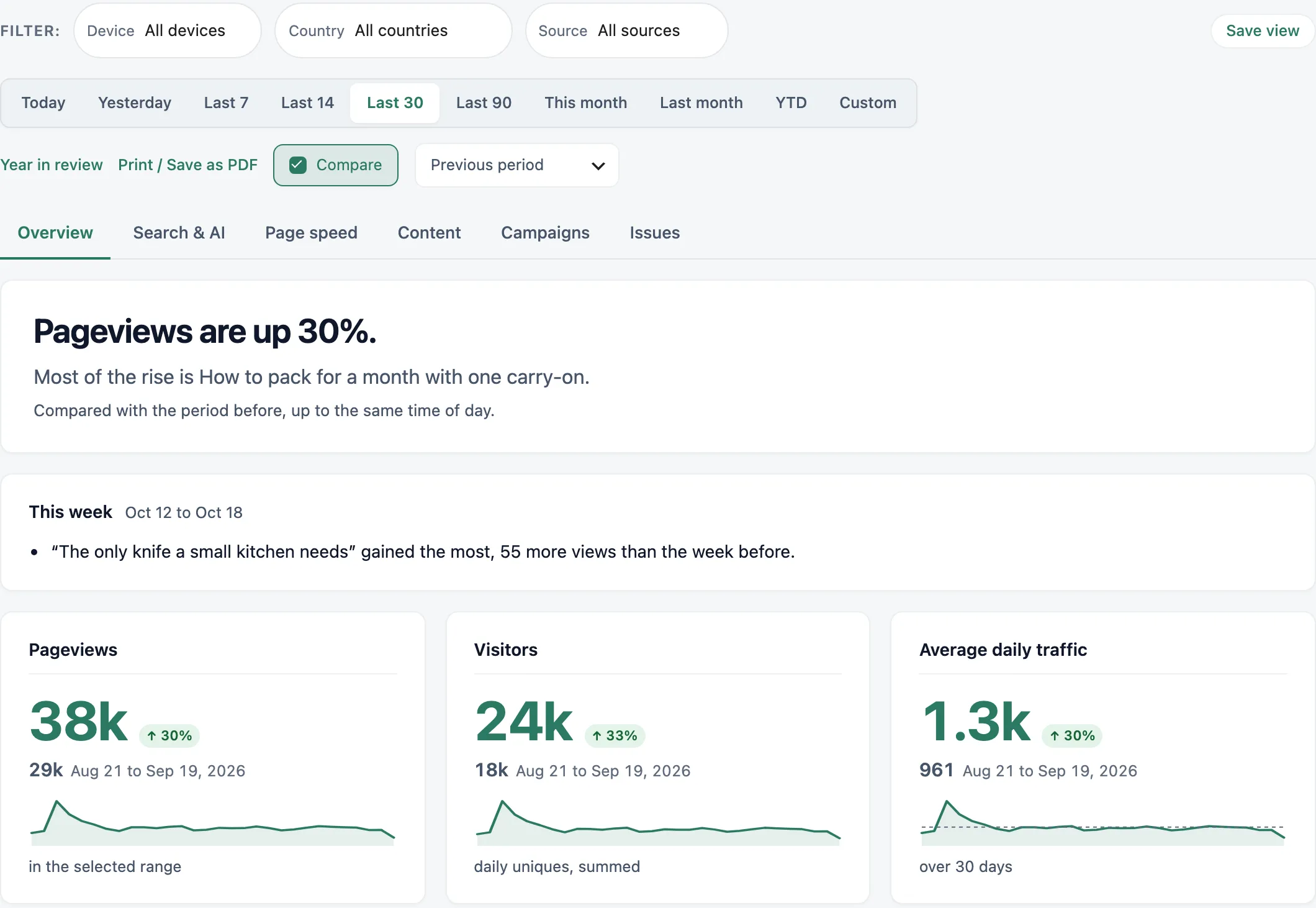The width and height of the screenshot is (1316, 908).
Task: Click Print / Save as PDF
Action: coord(187,165)
